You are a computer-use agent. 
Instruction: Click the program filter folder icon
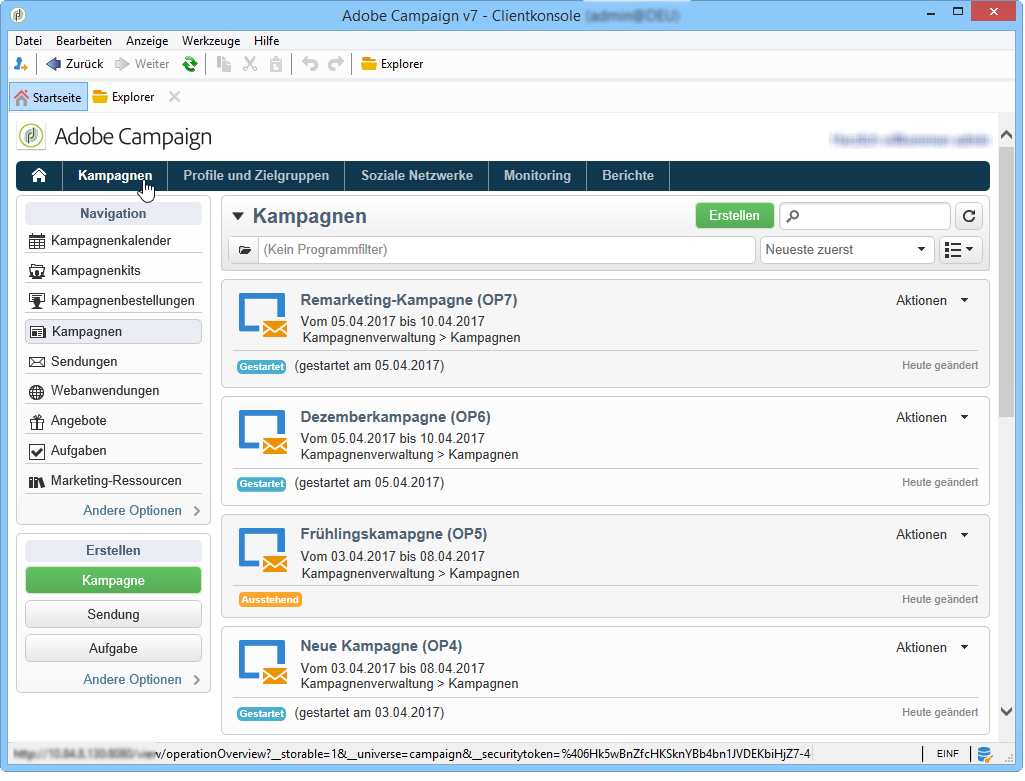click(244, 250)
